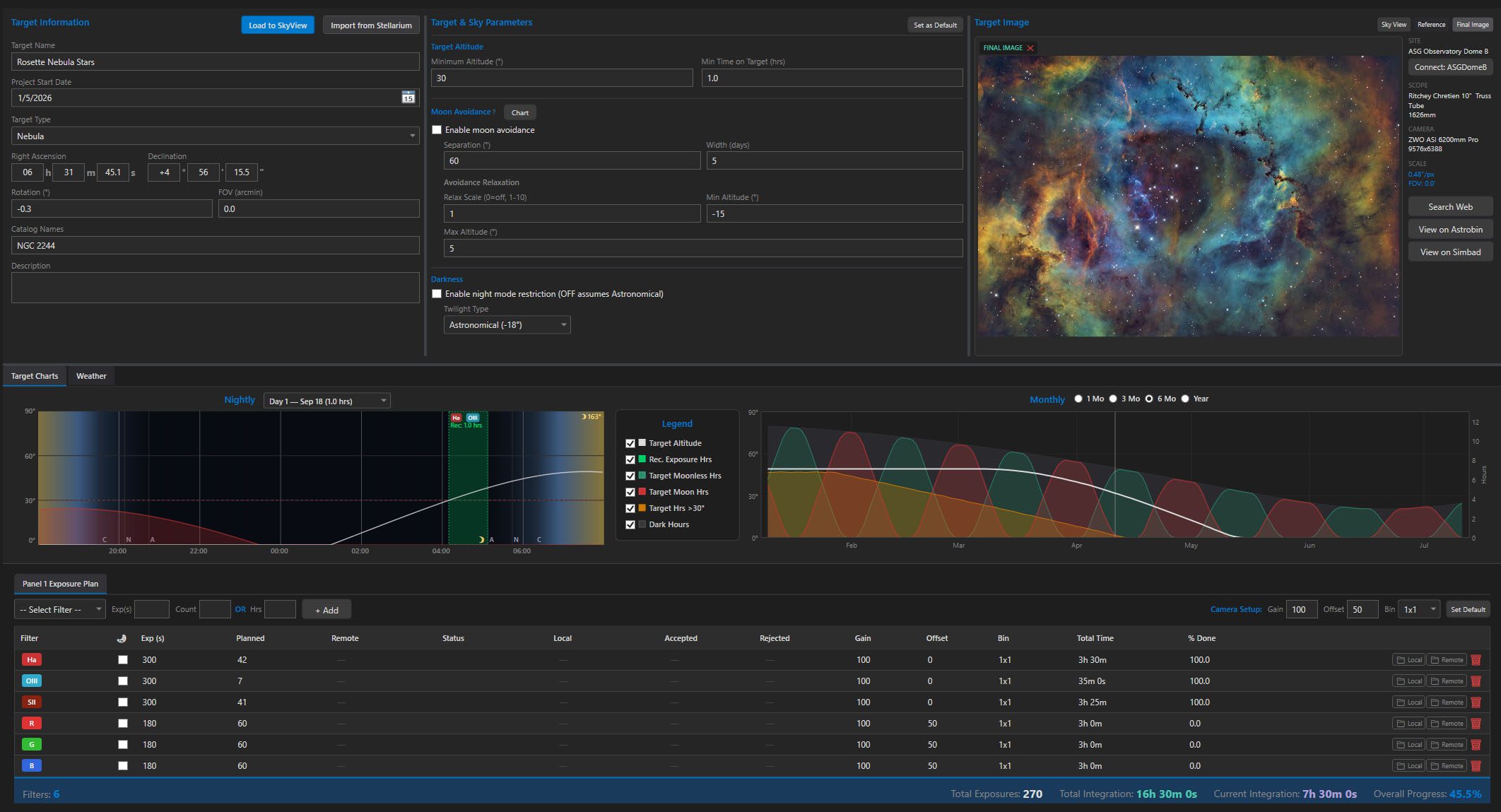The image size is (1501, 812).
Task: Switch to the Sky View tab
Action: coord(1394,25)
